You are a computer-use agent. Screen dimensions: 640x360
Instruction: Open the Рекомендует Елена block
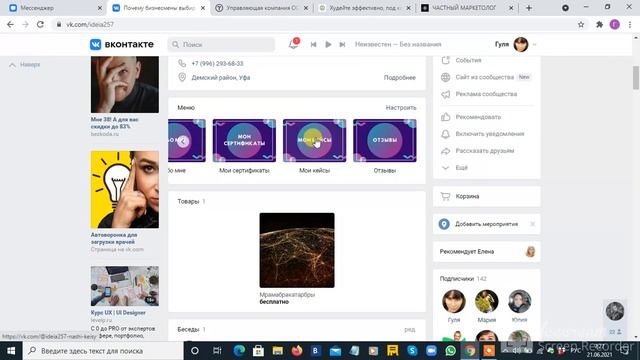(x=487, y=252)
